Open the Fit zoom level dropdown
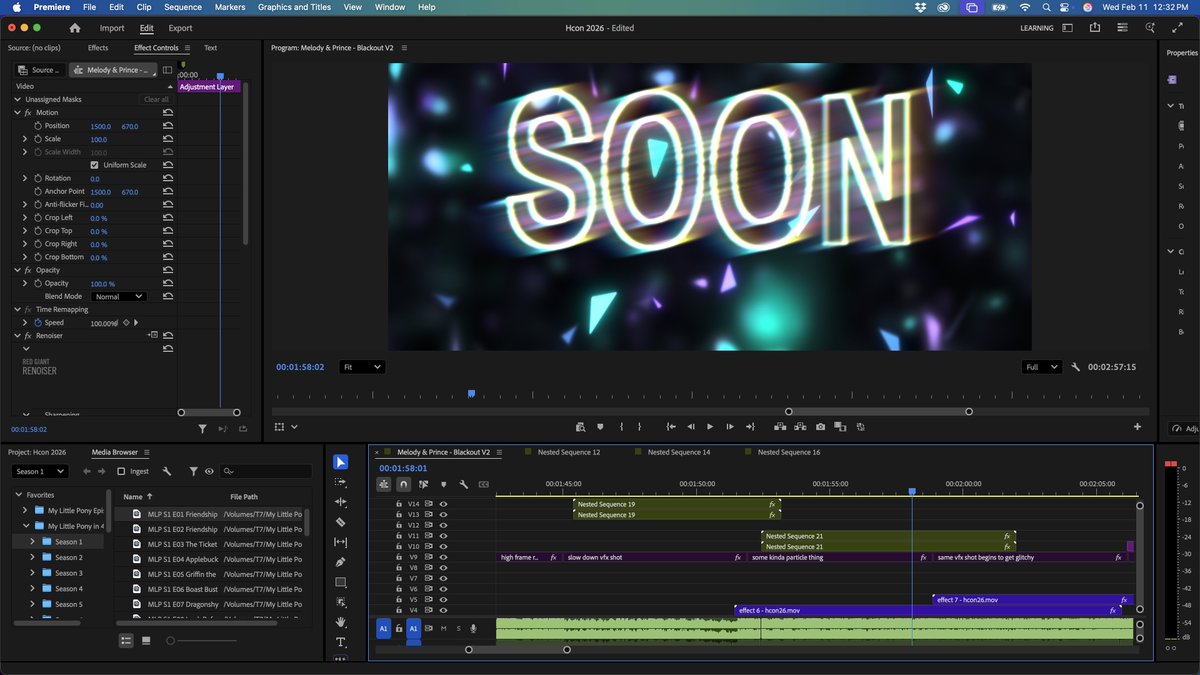 click(361, 367)
